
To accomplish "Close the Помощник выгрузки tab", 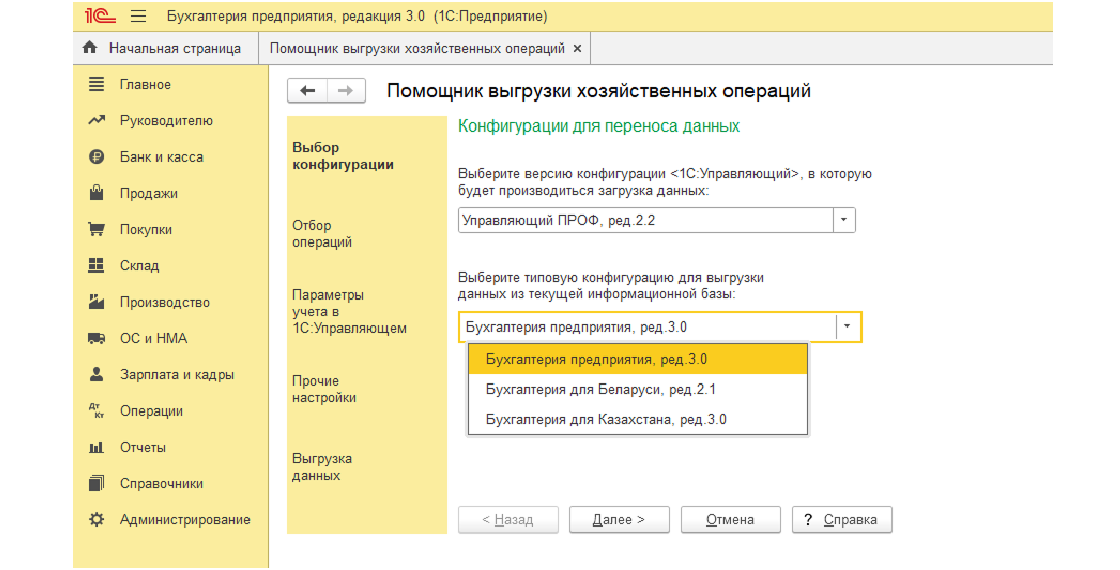I will [x=577, y=49].
